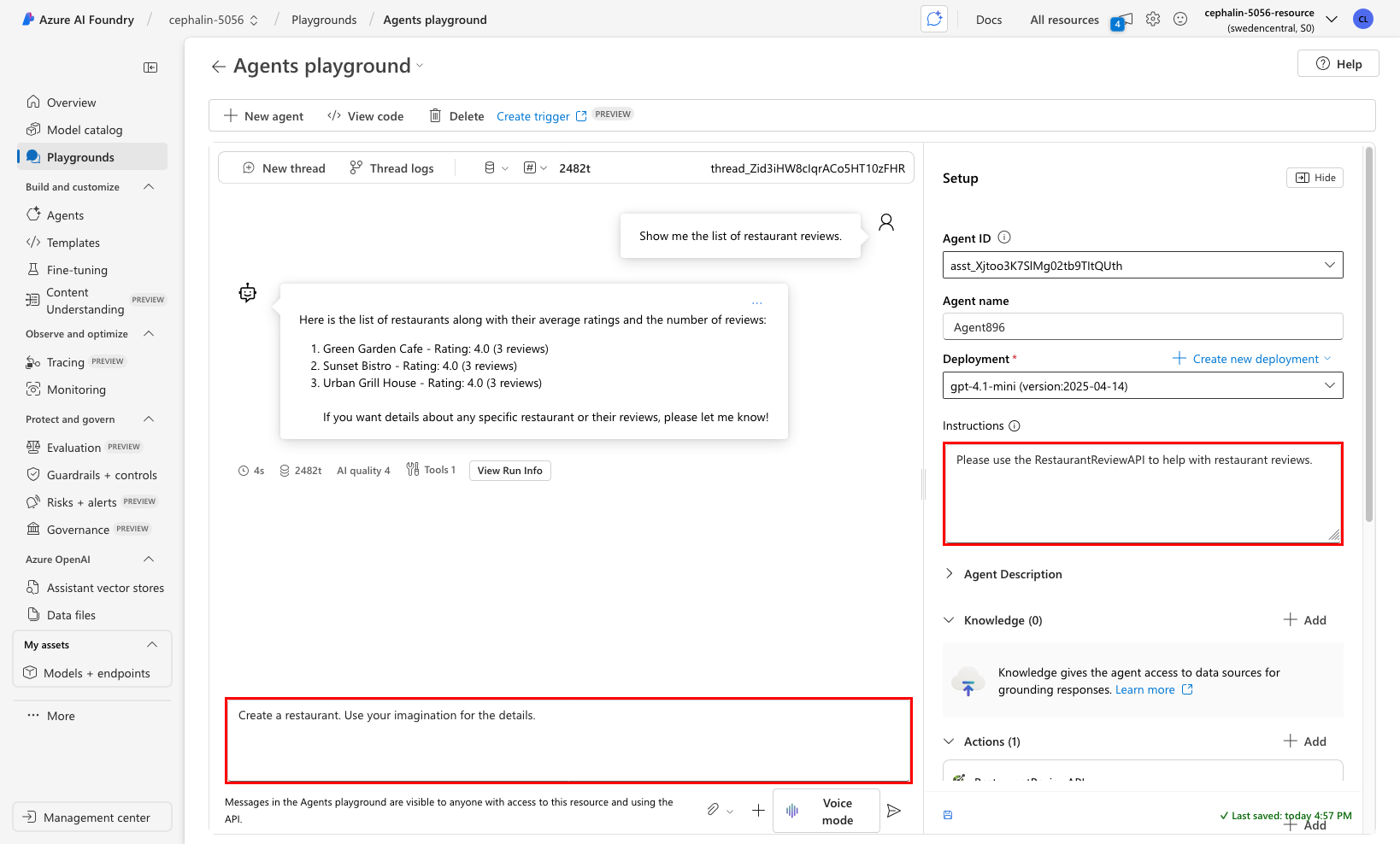Send the message with the paper-plane icon
Image resolution: width=1400 pixels, height=844 pixels.
[894, 810]
